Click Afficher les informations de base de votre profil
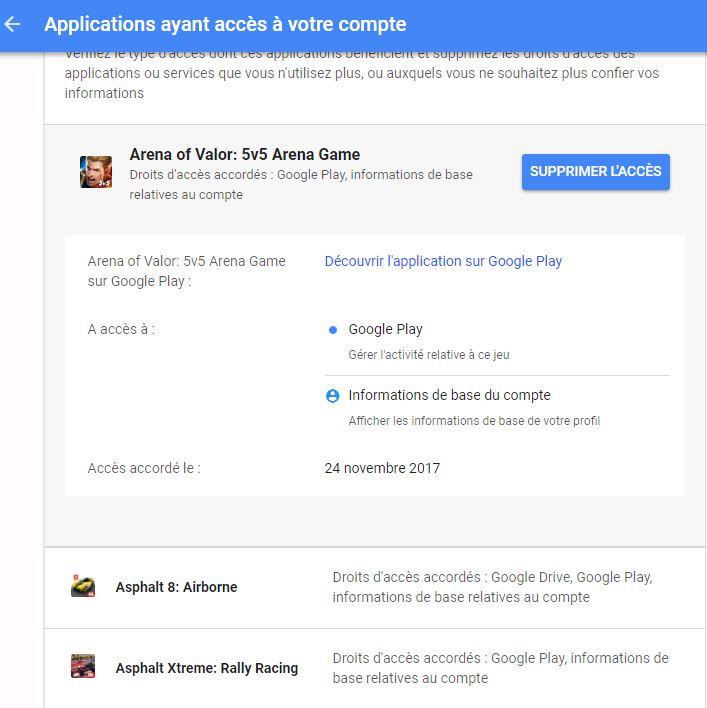This screenshot has width=707, height=708. (474, 421)
